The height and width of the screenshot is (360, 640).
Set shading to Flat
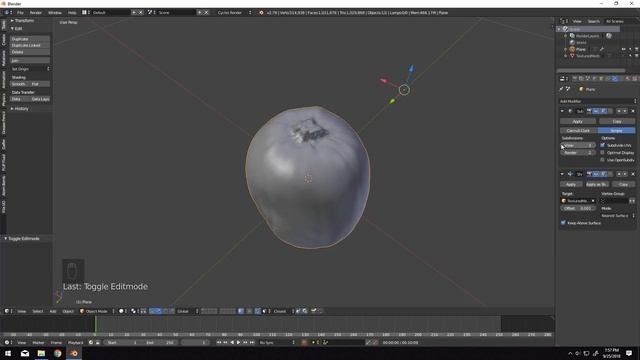[x=40, y=84]
